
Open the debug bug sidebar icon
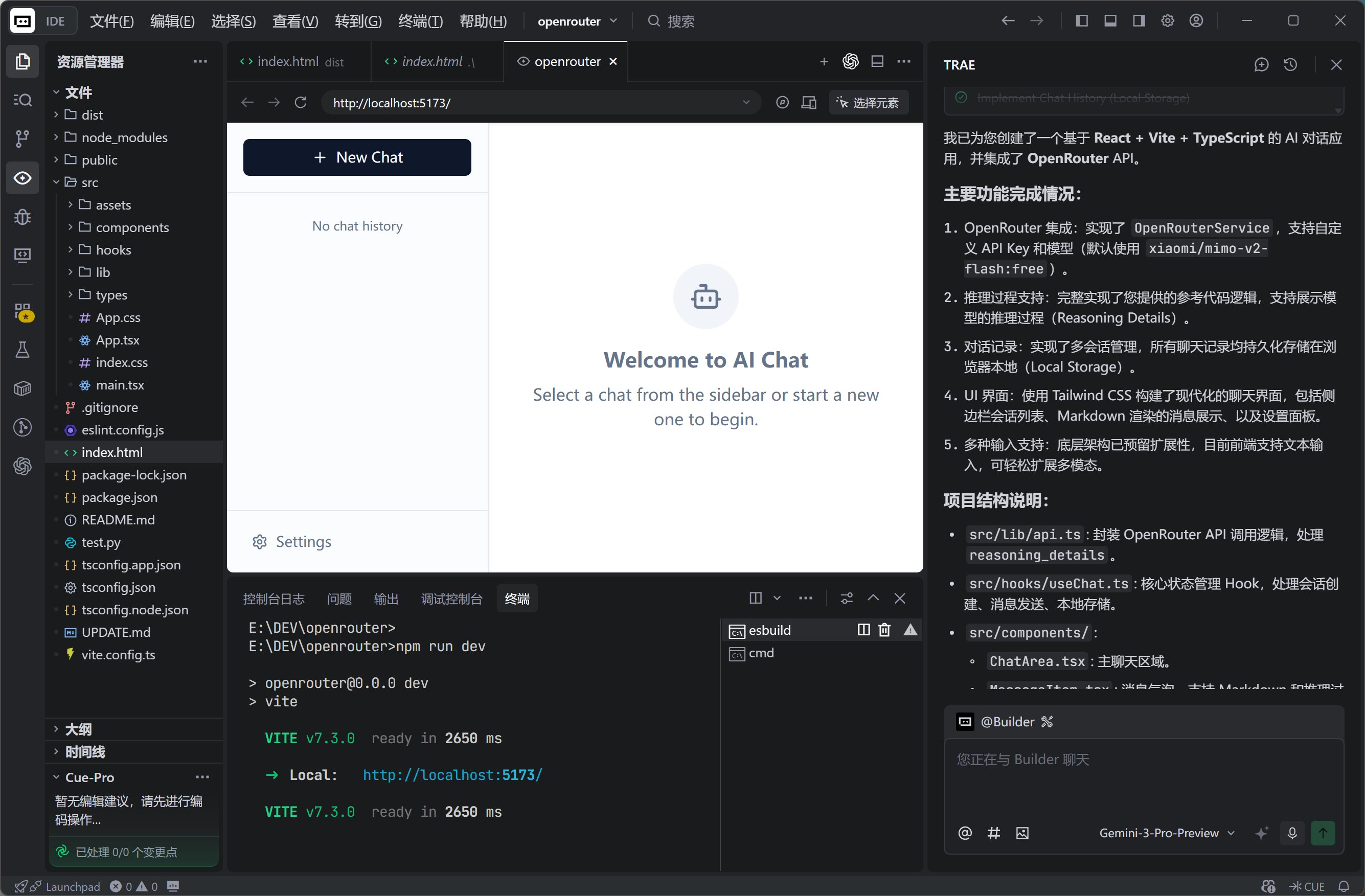22,217
